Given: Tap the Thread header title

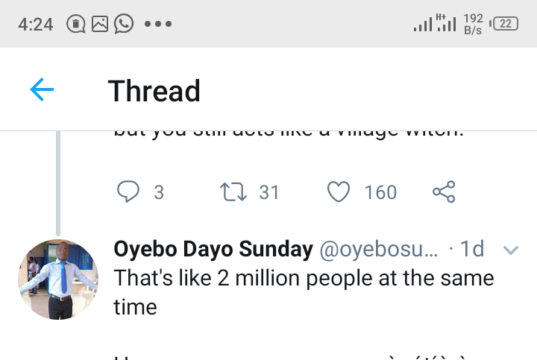Looking at the screenshot, I should 154,91.
